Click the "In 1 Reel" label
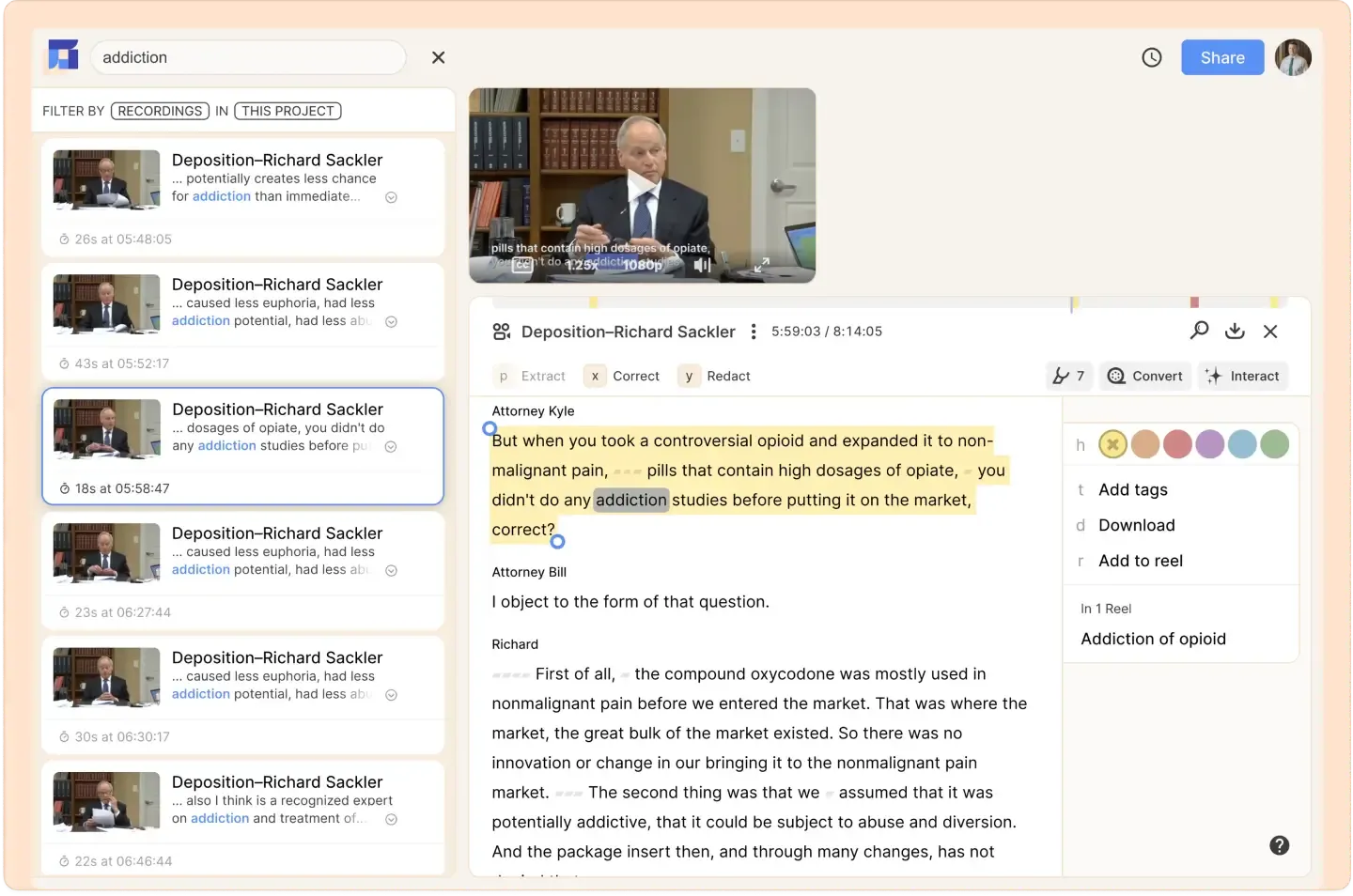1353x896 pixels. click(x=1106, y=609)
